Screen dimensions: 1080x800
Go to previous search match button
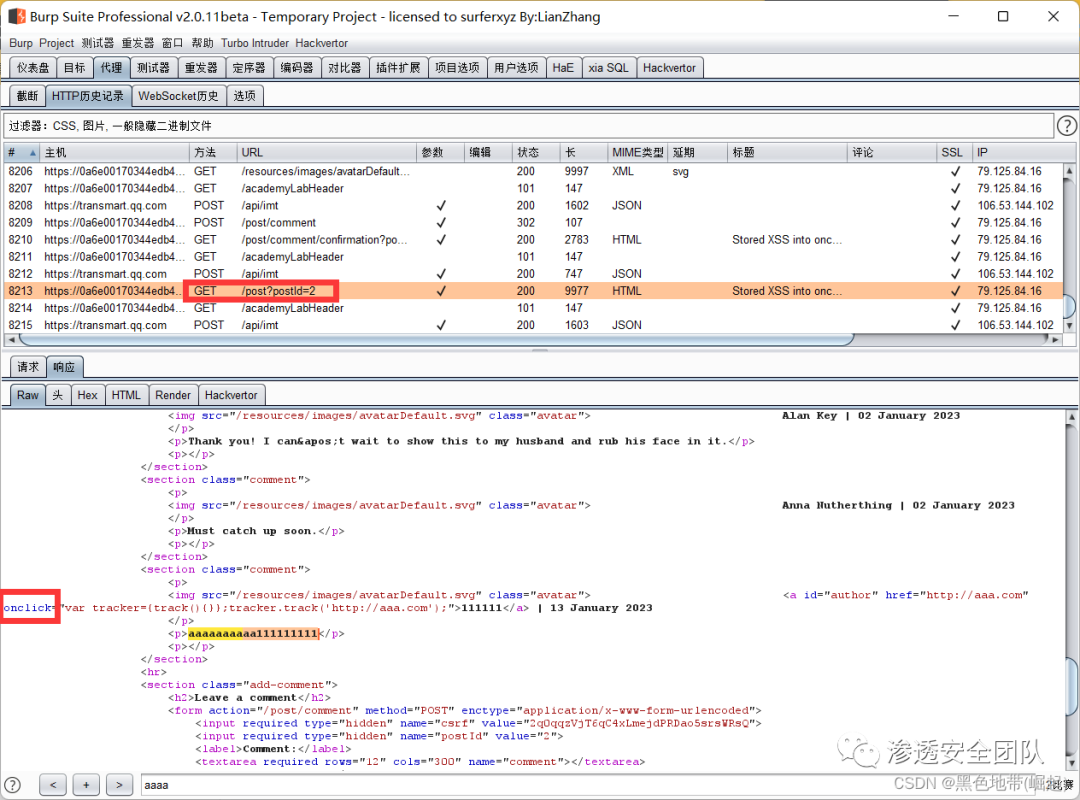click(x=53, y=784)
